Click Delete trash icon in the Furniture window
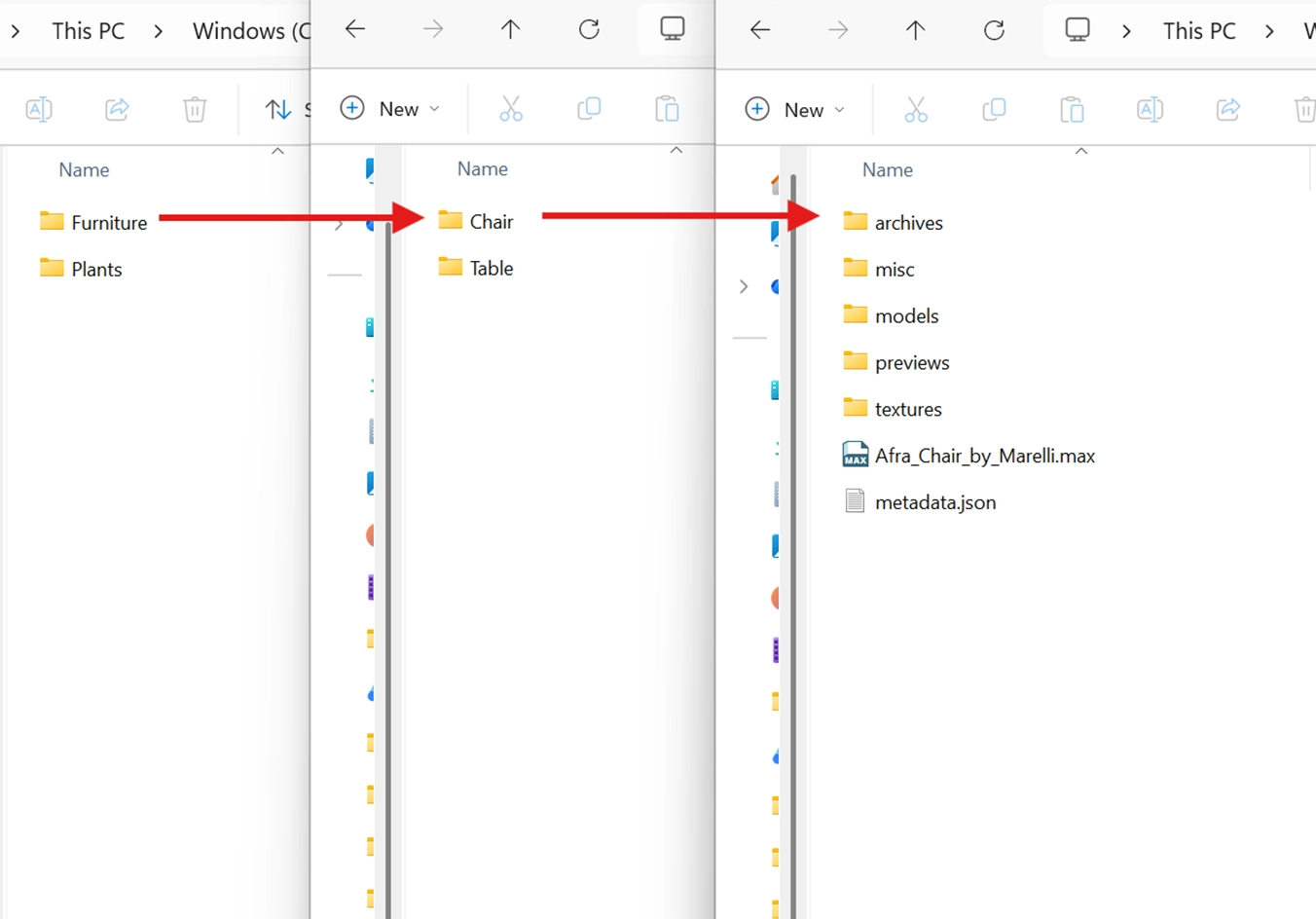 coord(195,109)
